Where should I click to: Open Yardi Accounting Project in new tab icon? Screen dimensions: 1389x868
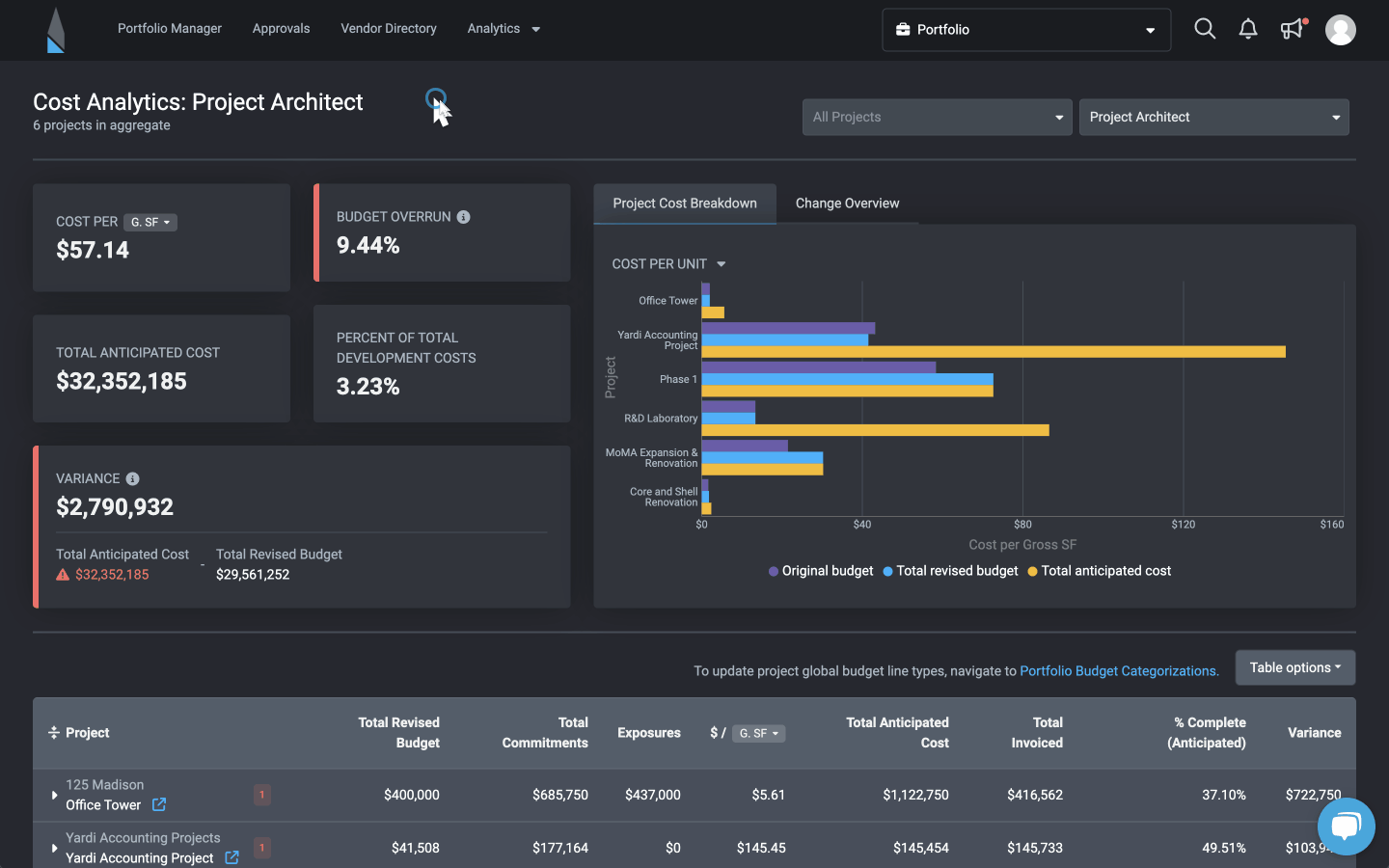tap(231, 857)
